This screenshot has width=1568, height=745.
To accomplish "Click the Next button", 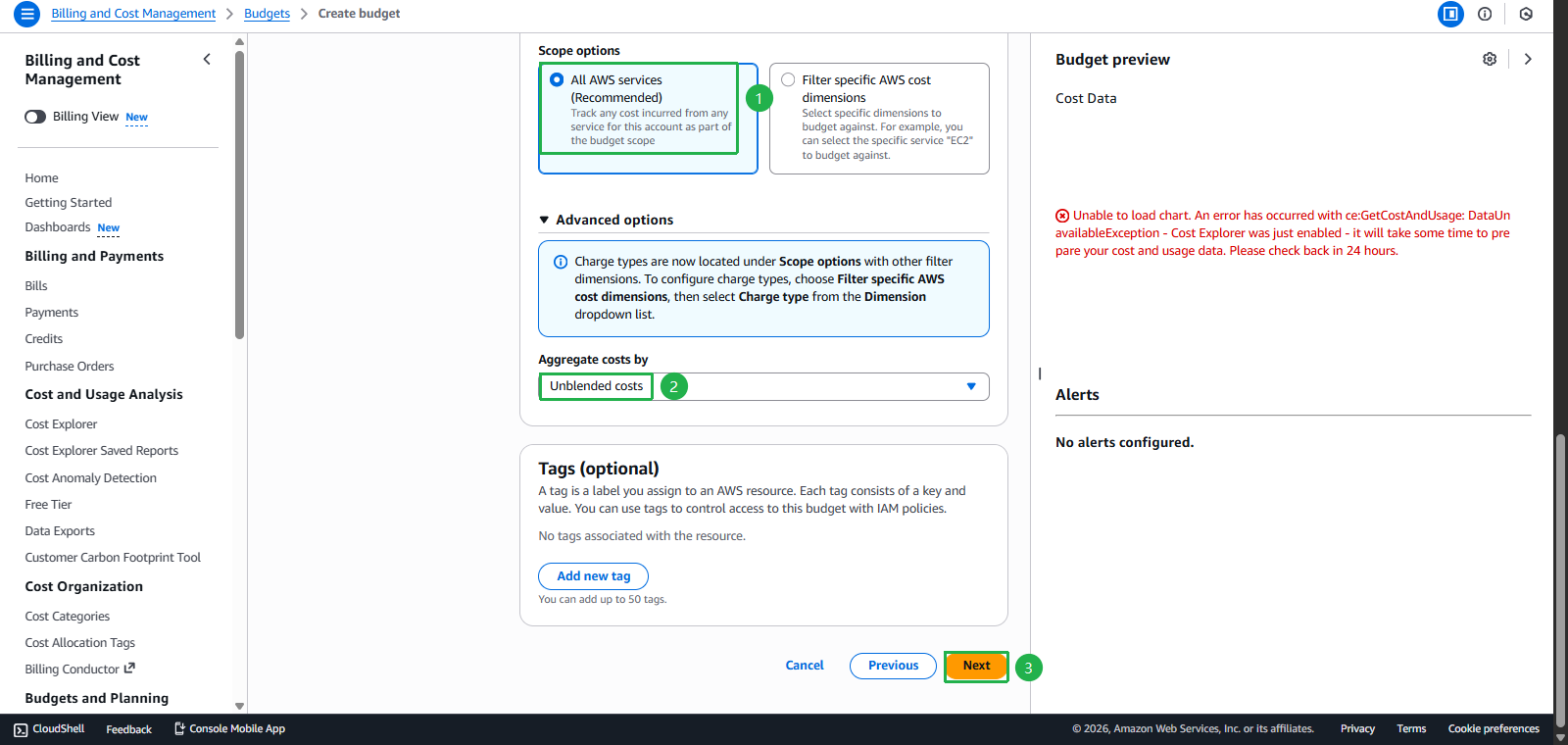I will point(976,666).
